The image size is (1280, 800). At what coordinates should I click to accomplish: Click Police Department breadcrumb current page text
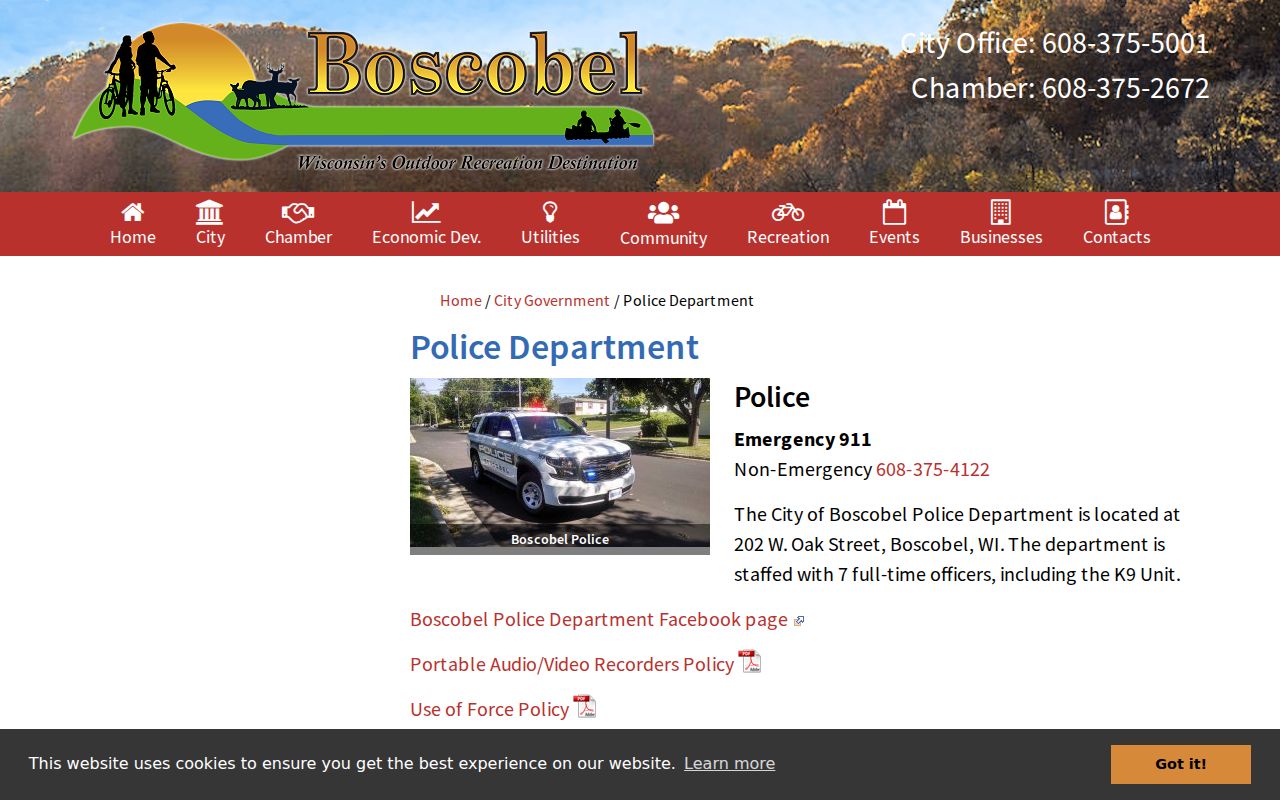[688, 300]
